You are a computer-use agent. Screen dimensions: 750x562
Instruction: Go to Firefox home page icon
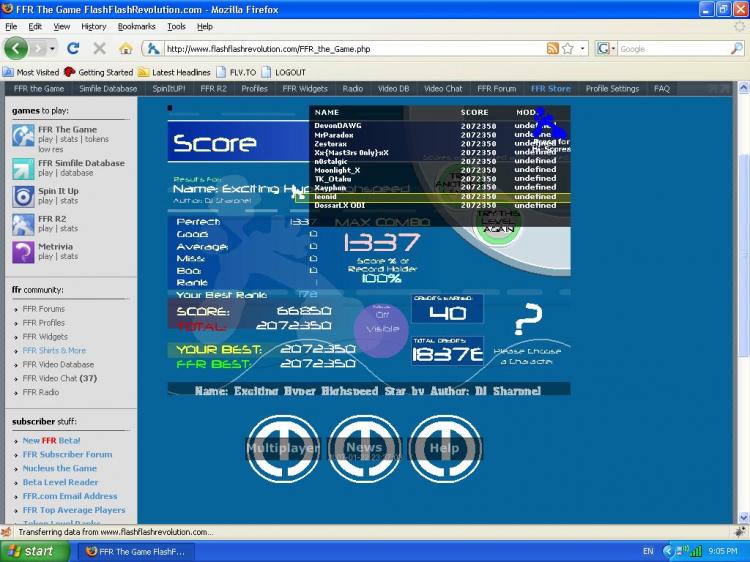pyautogui.click(x=126, y=48)
